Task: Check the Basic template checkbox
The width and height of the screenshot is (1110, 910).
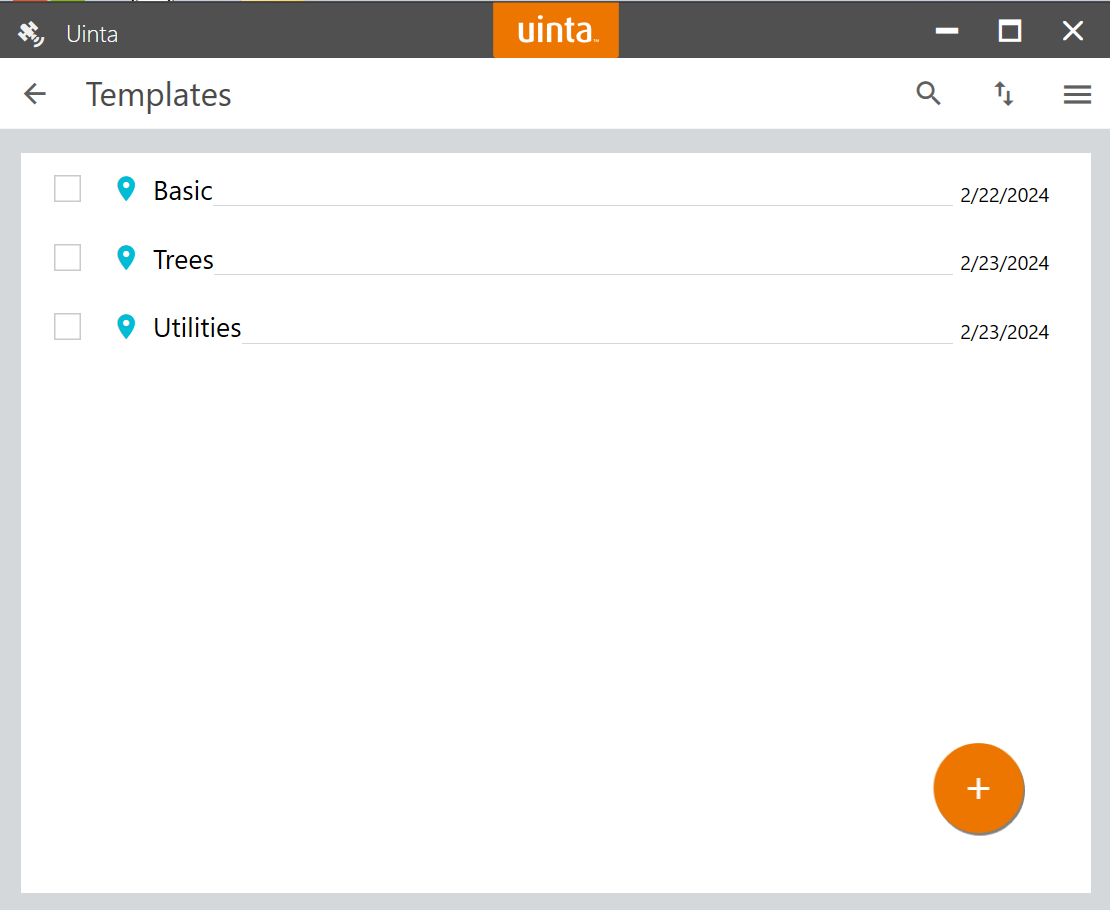Action: 67,189
